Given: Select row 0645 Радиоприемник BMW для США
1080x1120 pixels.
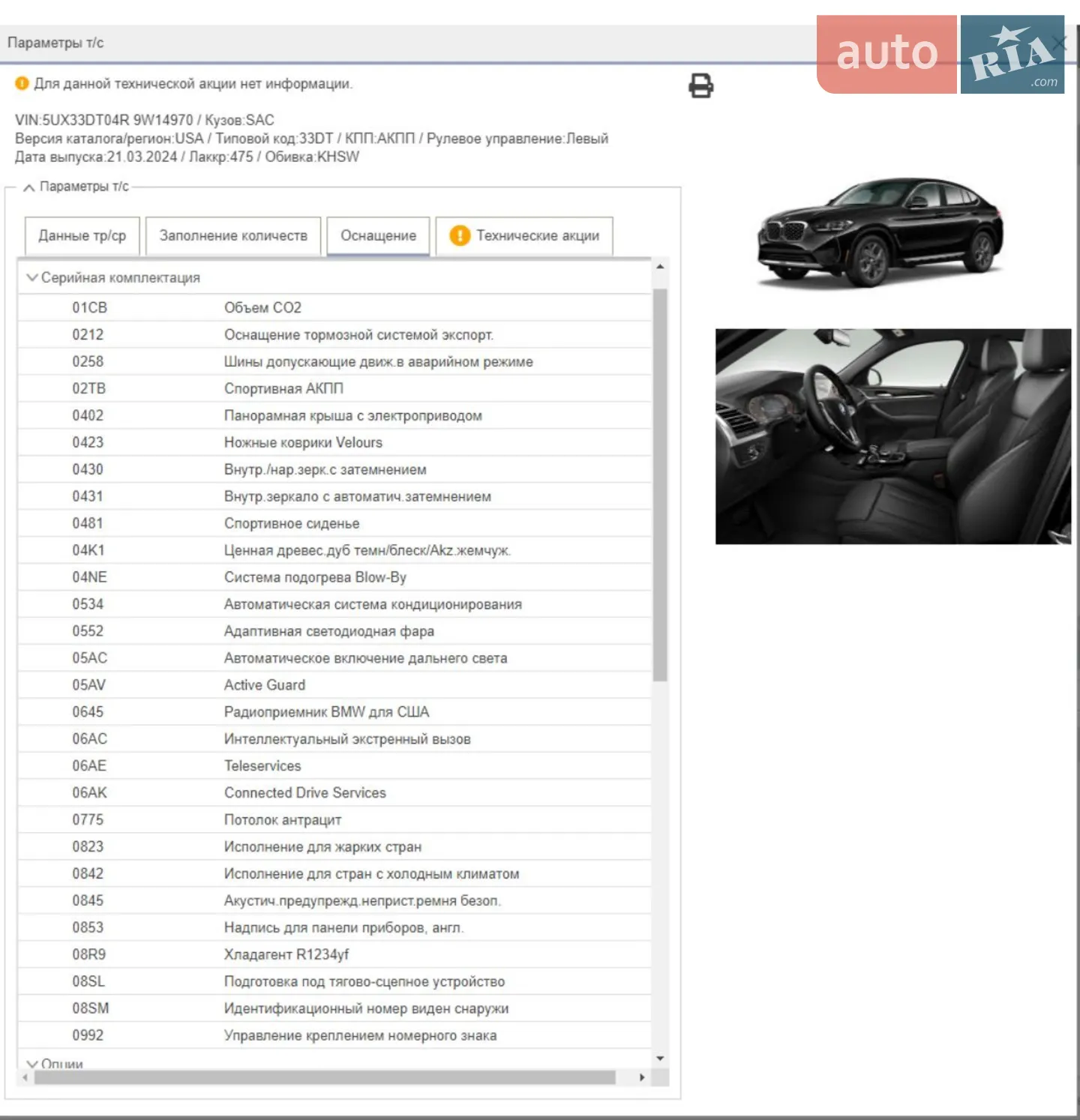Looking at the screenshot, I should click(334, 712).
